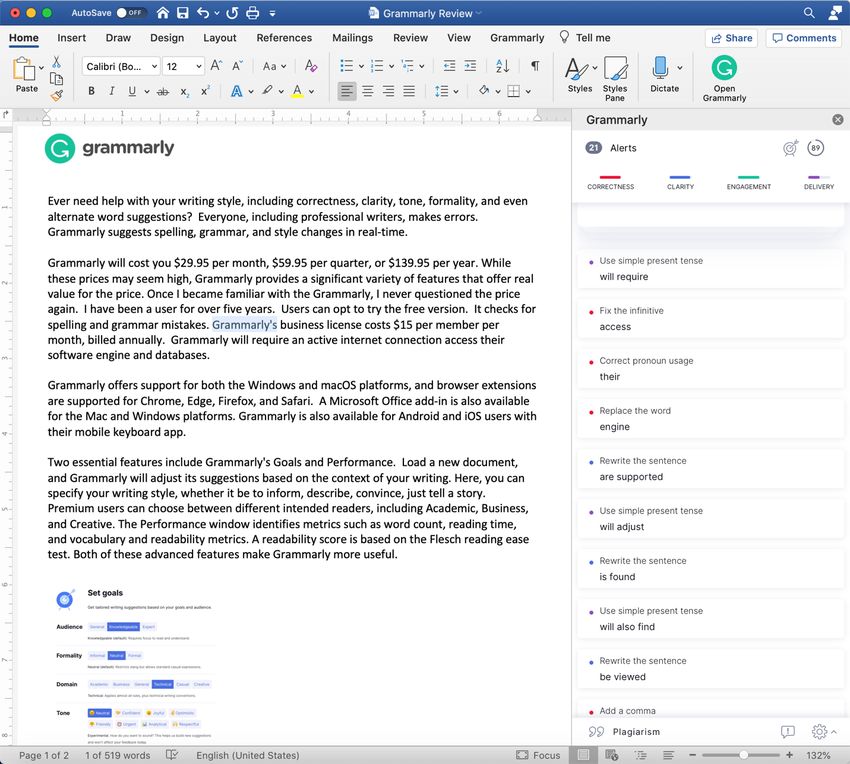Click the Redo icon in title bar
Viewport: 850px width, 764px height.
(x=232, y=12)
